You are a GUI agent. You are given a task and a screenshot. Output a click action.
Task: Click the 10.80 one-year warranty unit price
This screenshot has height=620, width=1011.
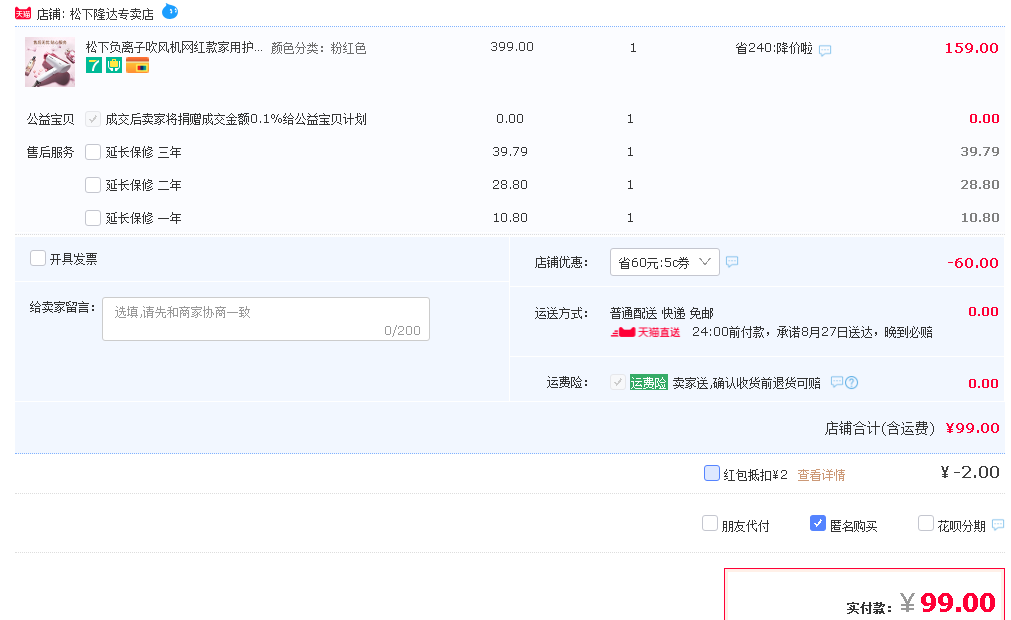[510, 218]
